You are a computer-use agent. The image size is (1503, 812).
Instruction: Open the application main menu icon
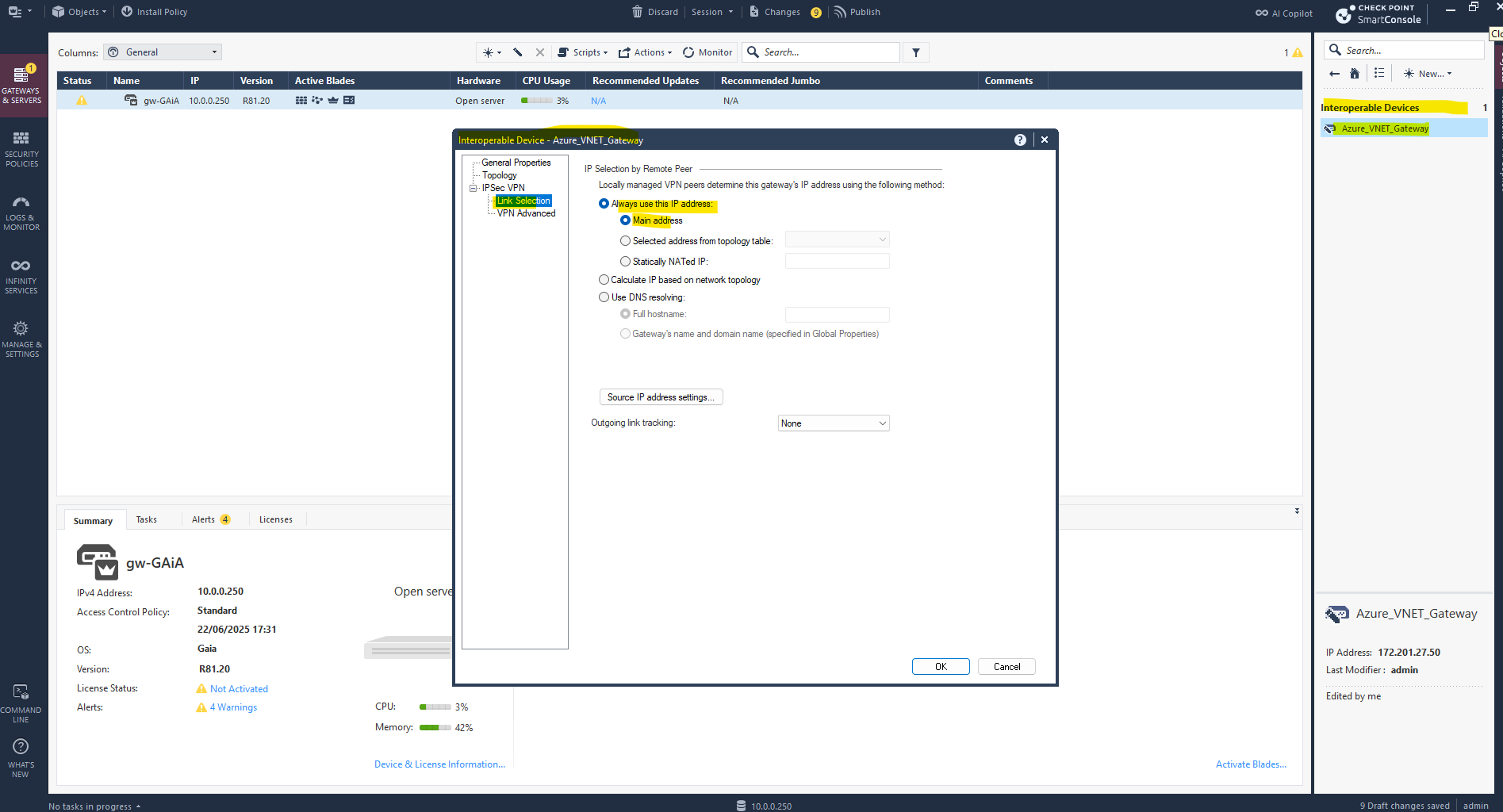click(19, 12)
